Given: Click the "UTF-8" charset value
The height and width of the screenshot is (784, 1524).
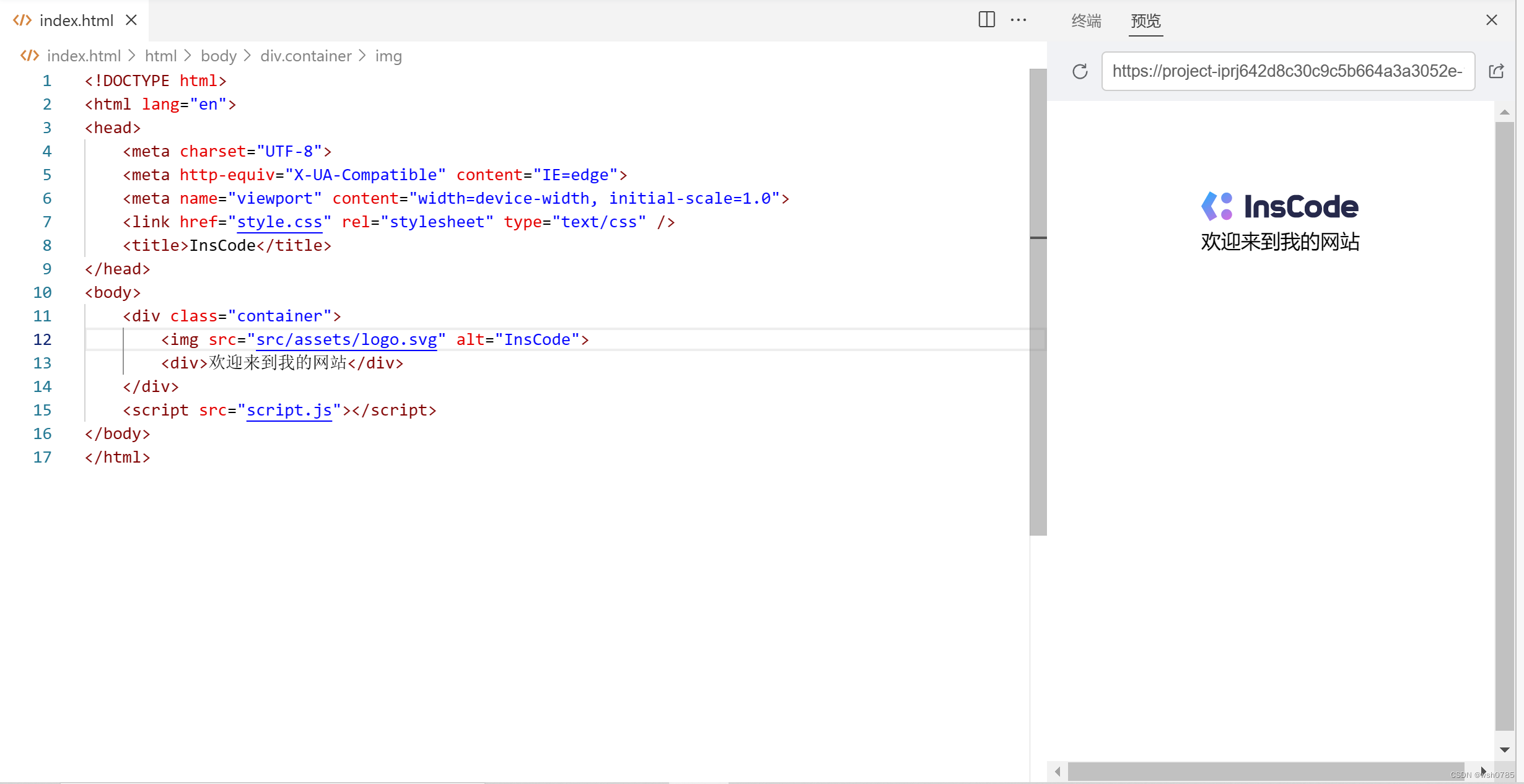Looking at the screenshot, I should pyautogui.click(x=289, y=151).
